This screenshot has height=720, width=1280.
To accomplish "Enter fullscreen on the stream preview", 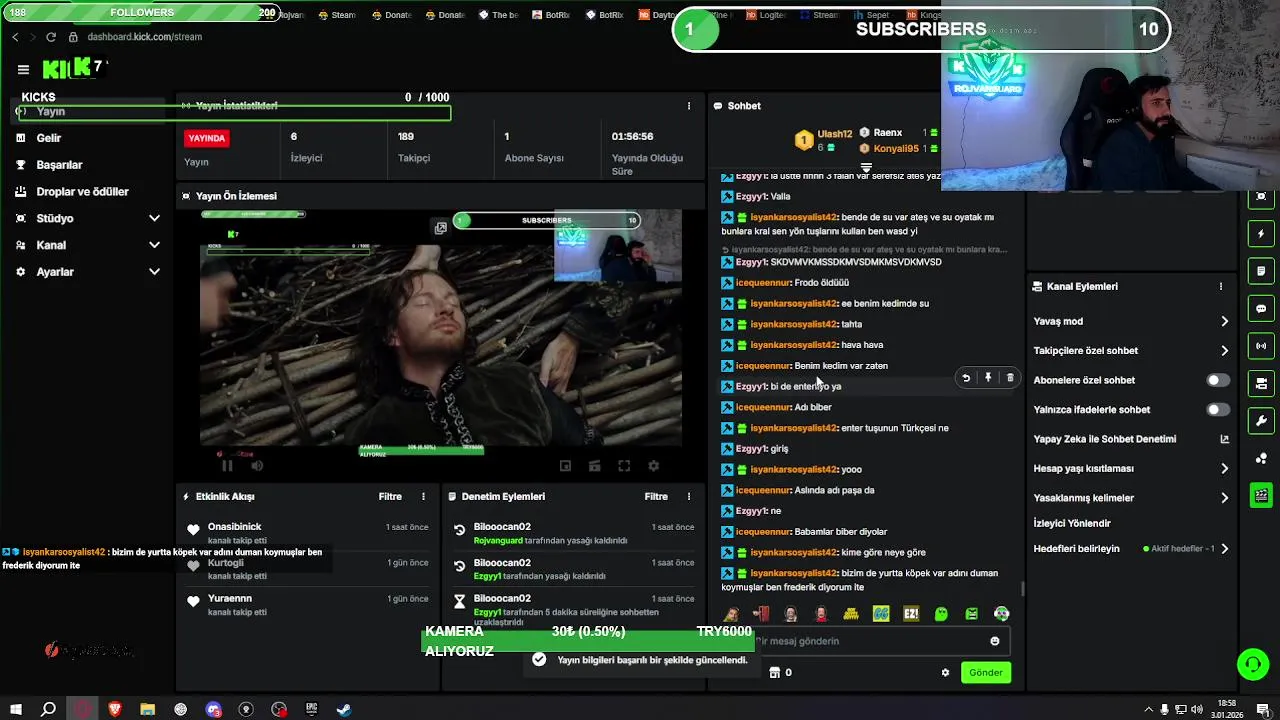I will (x=624, y=465).
